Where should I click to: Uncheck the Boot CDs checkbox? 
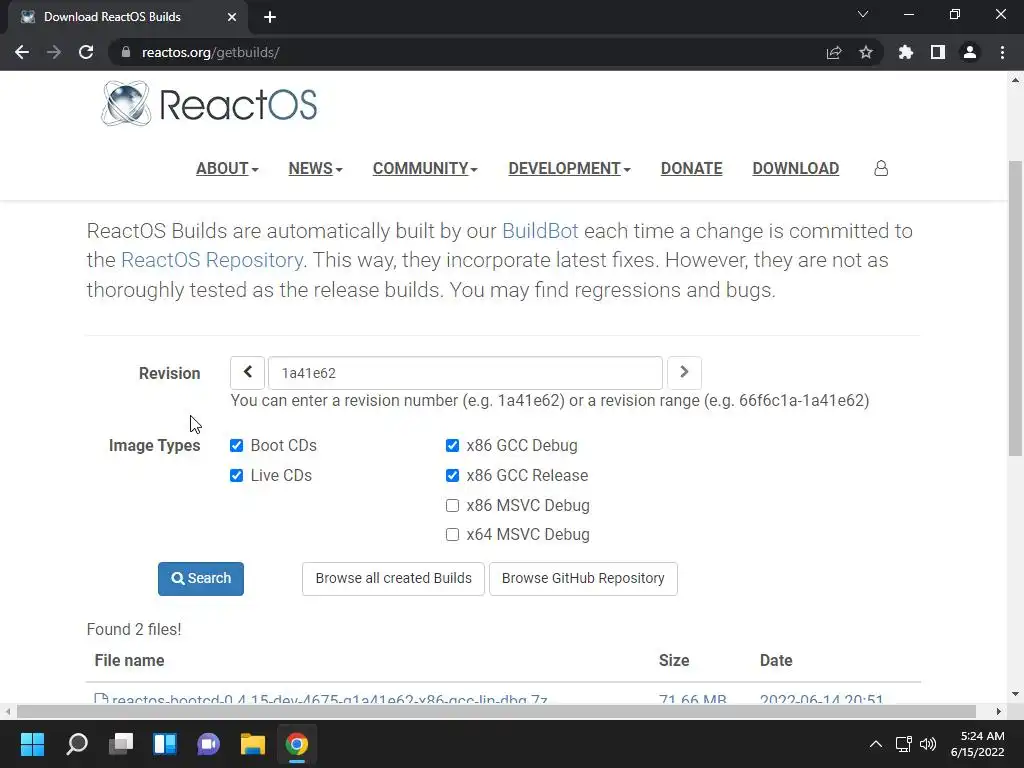236,445
